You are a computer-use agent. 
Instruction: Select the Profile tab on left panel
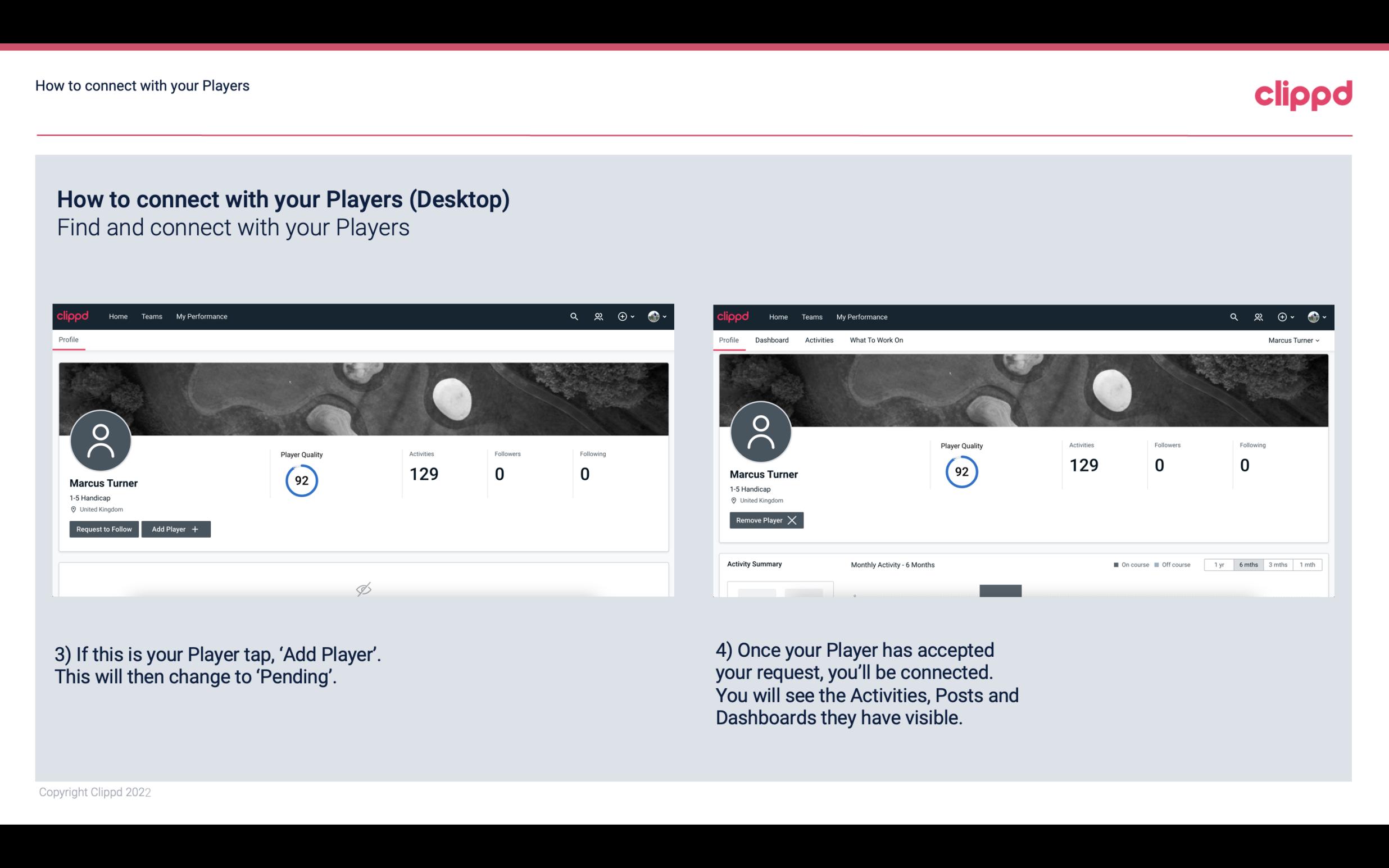coord(68,339)
